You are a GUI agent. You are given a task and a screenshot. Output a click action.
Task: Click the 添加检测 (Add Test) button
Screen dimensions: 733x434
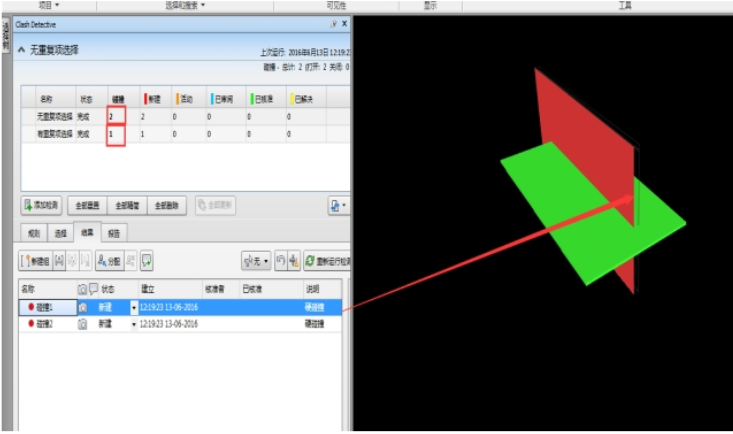43,205
